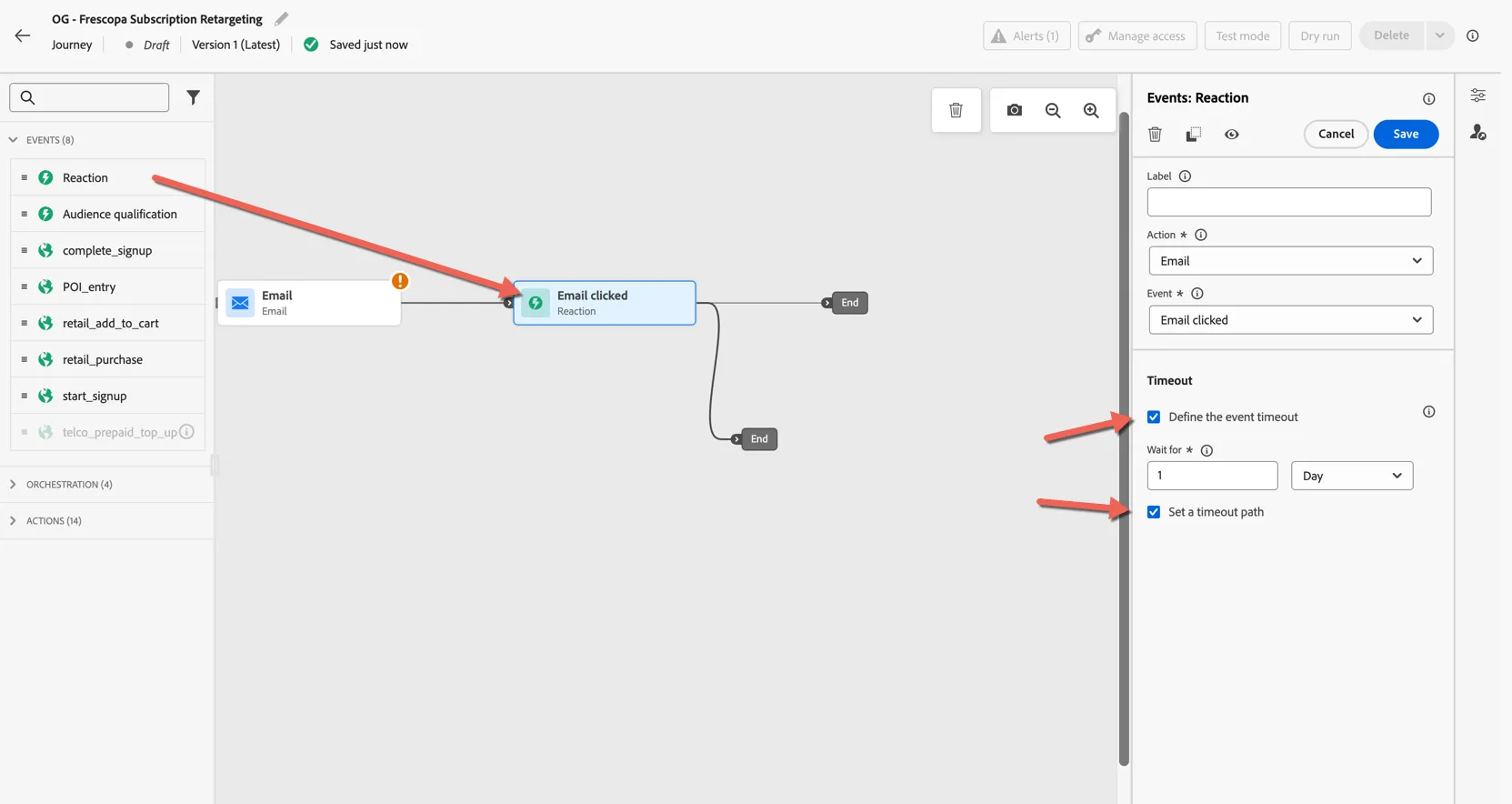This screenshot has height=804, width=1512.
Task: Select the Reaction event in palette
Action: point(108,177)
